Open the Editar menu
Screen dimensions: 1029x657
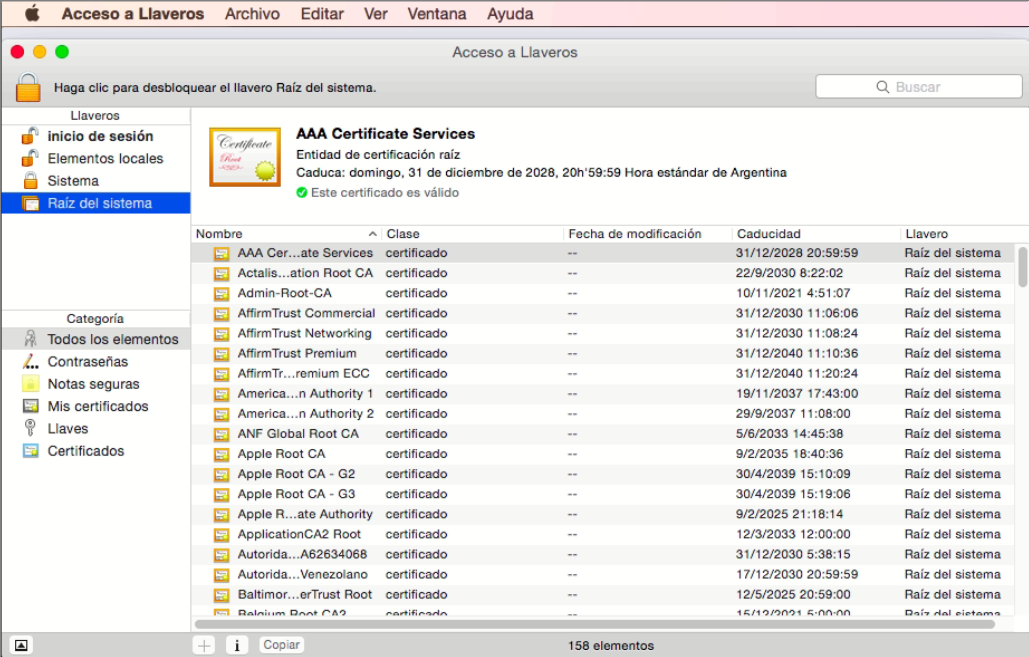pyautogui.click(x=322, y=14)
